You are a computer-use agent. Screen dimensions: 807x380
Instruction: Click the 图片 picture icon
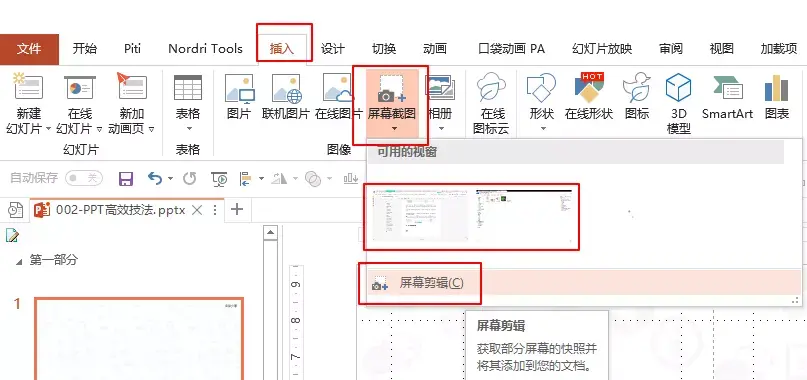pyautogui.click(x=239, y=88)
